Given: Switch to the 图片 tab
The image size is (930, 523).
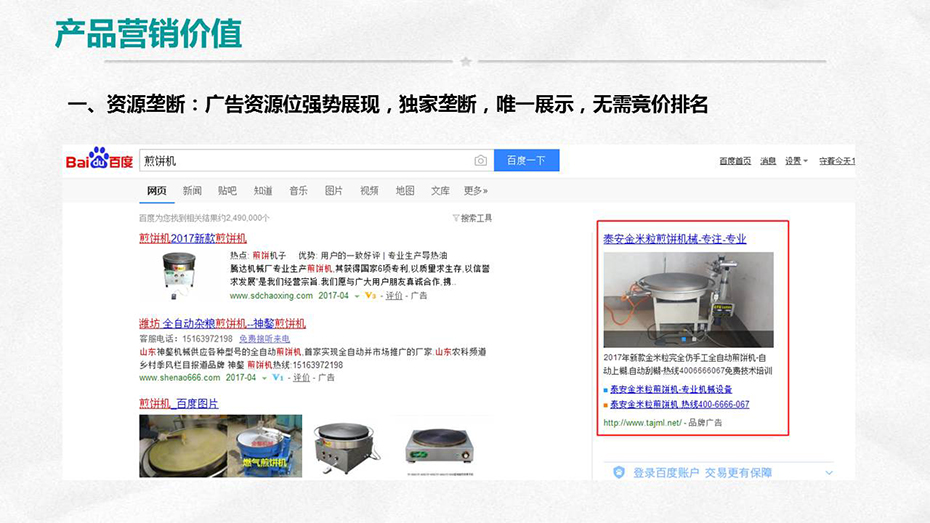Looking at the screenshot, I should coord(333,191).
